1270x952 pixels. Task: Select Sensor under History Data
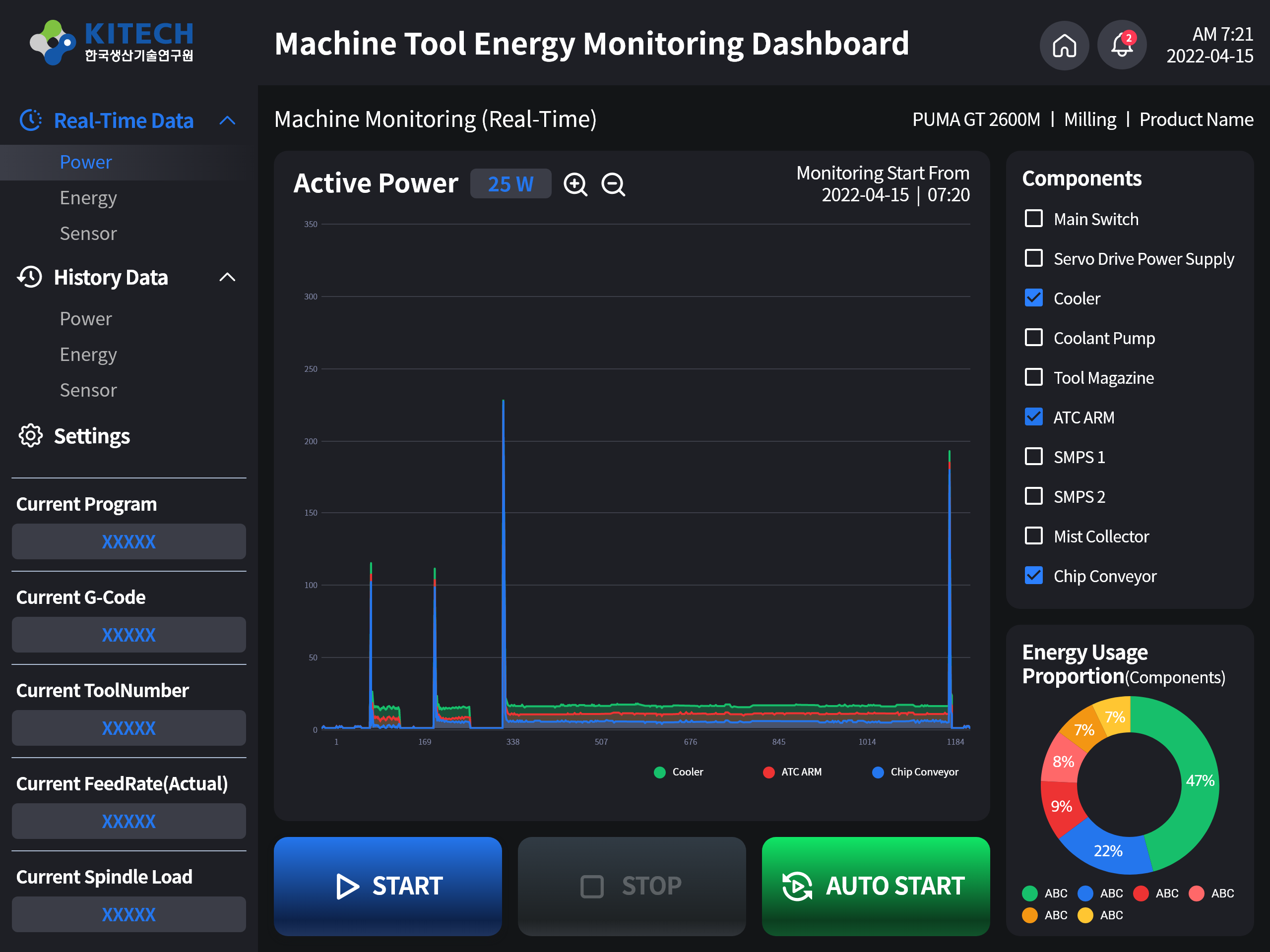(88, 390)
